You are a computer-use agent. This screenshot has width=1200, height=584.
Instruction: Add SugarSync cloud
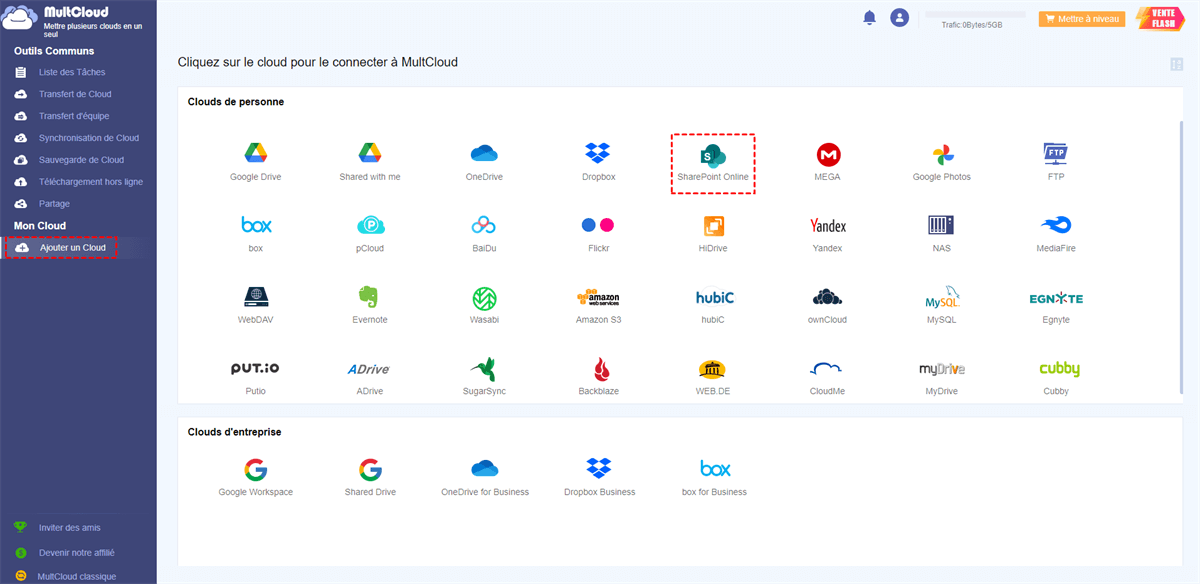tap(484, 378)
